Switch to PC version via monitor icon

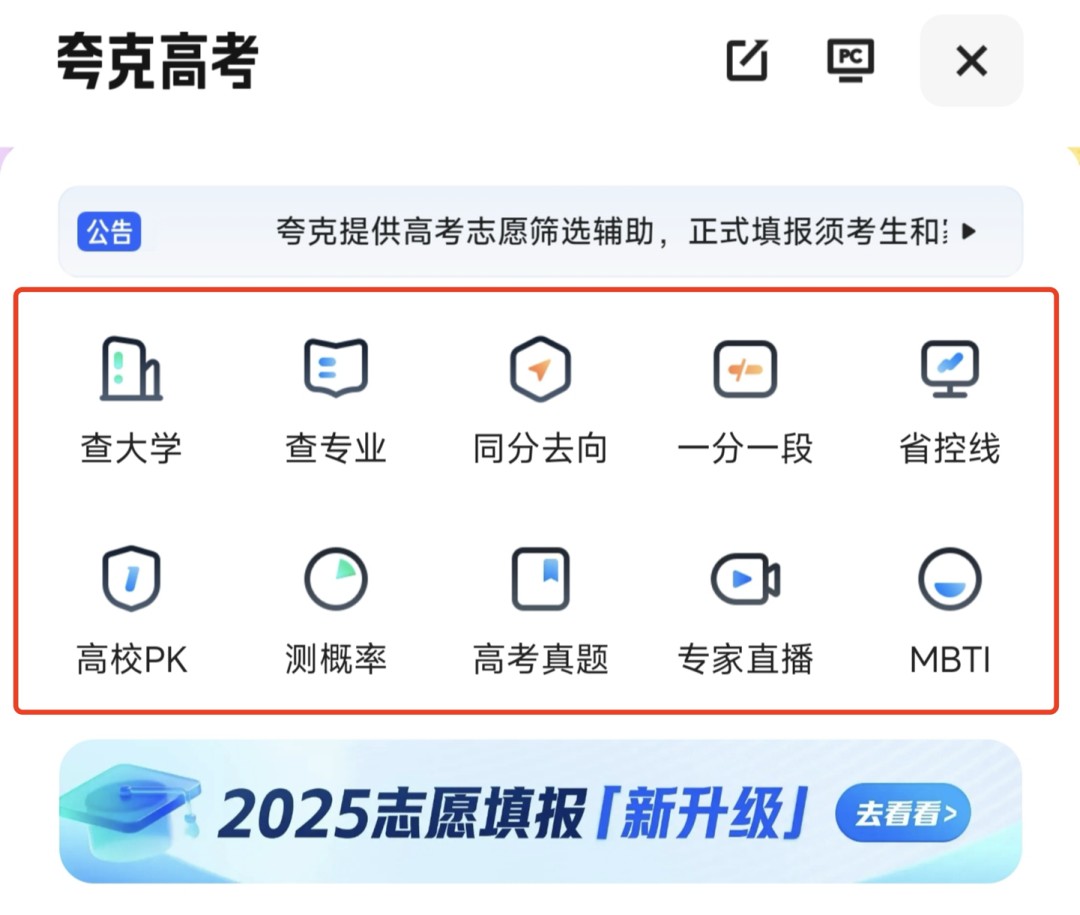(x=851, y=61)
